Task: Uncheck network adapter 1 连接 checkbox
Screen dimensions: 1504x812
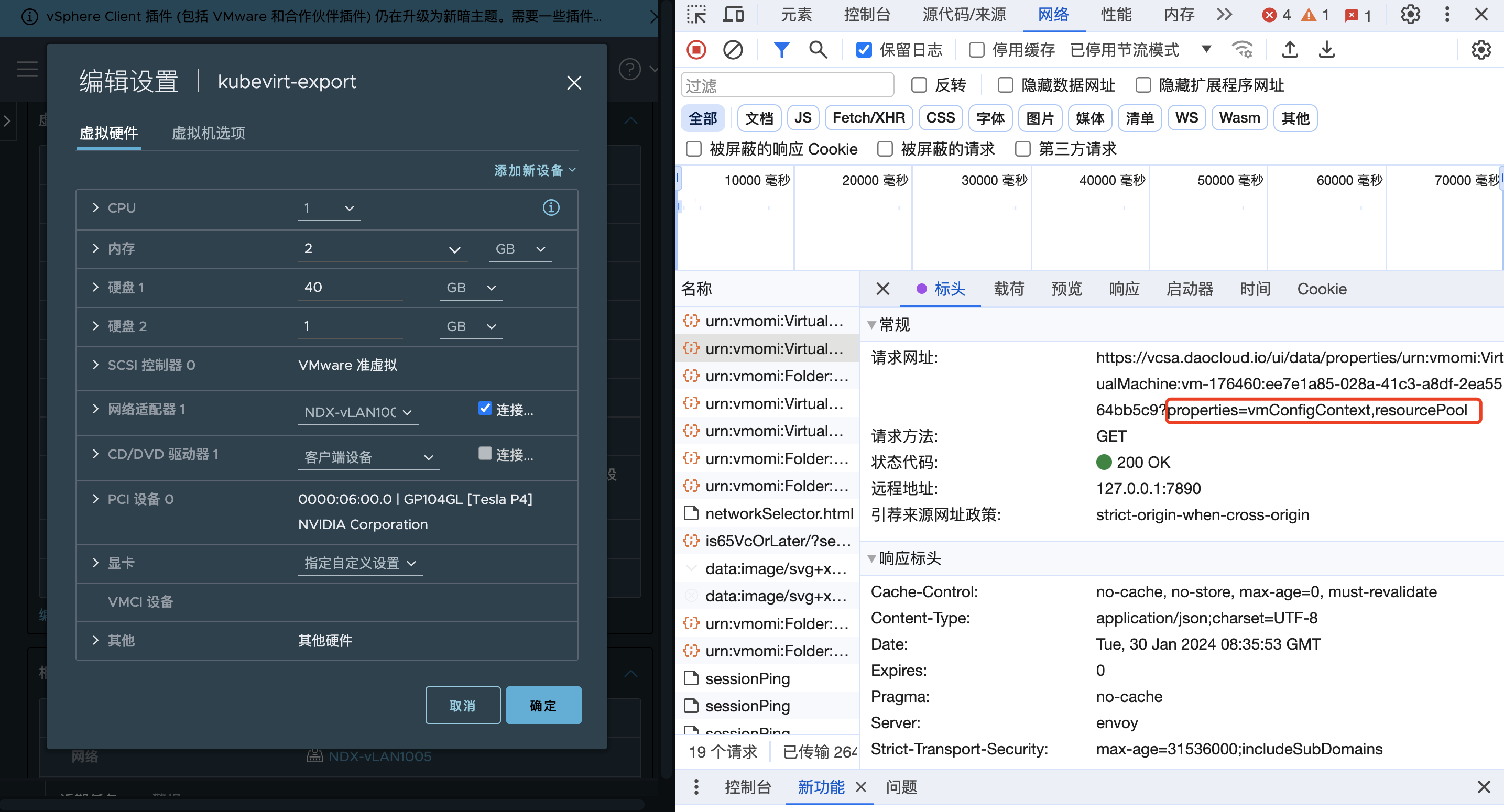Action: click(485, 408)
